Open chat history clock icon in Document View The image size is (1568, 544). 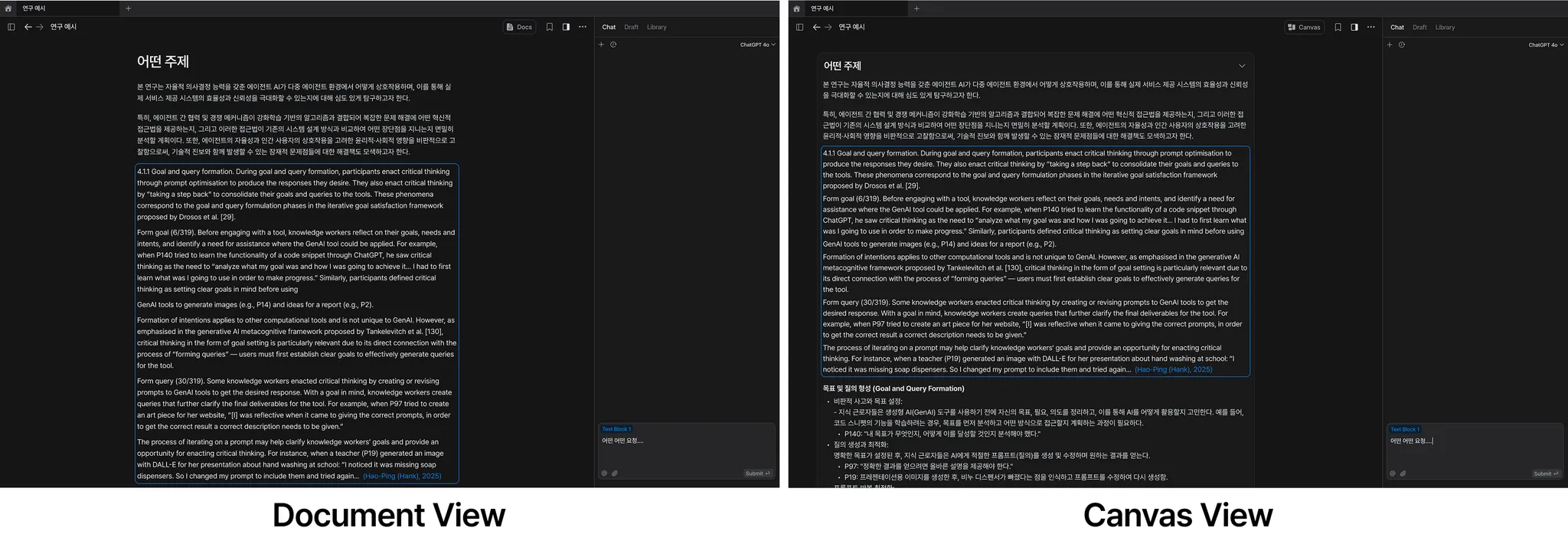[613, 44]
